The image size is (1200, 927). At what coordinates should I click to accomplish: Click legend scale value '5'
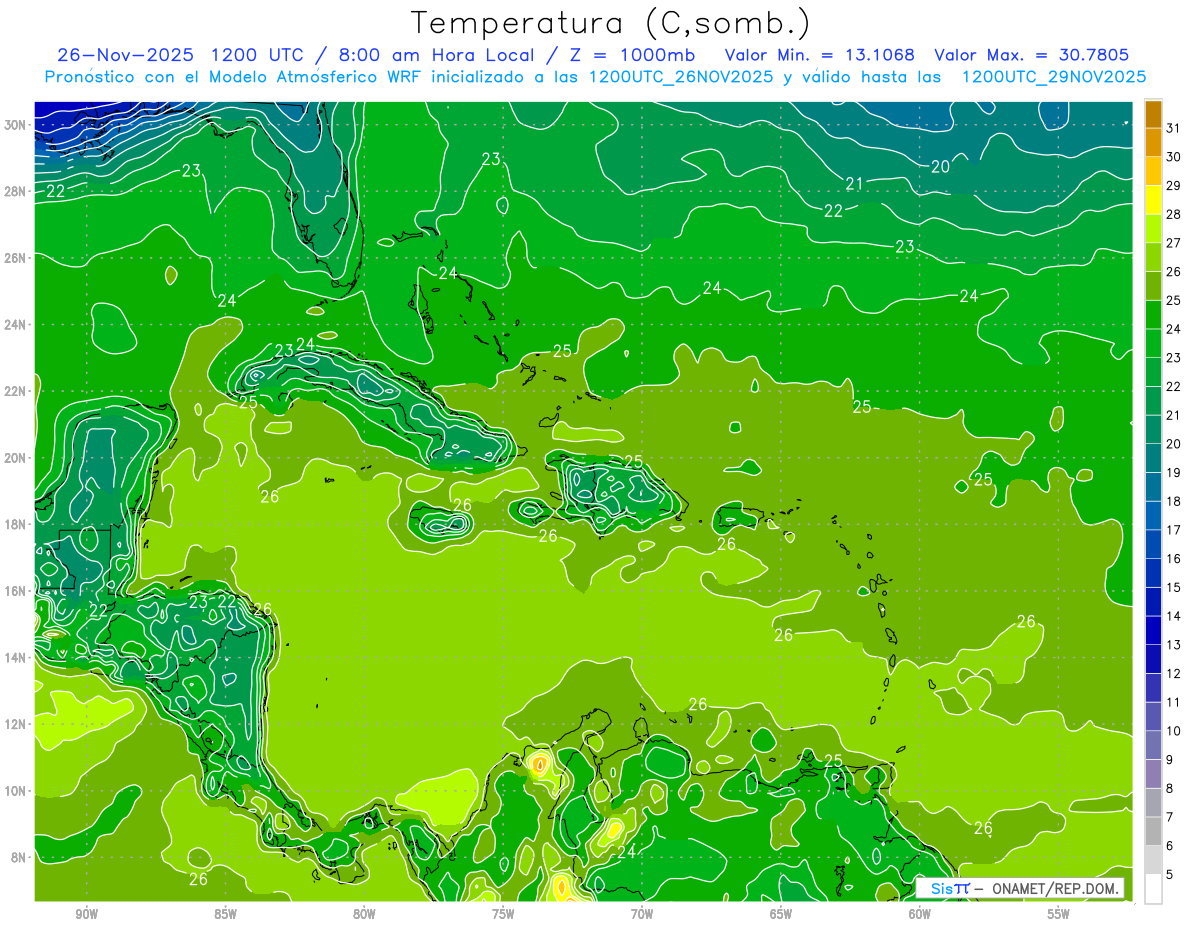pyautogui.click(x=1170, y=875)
